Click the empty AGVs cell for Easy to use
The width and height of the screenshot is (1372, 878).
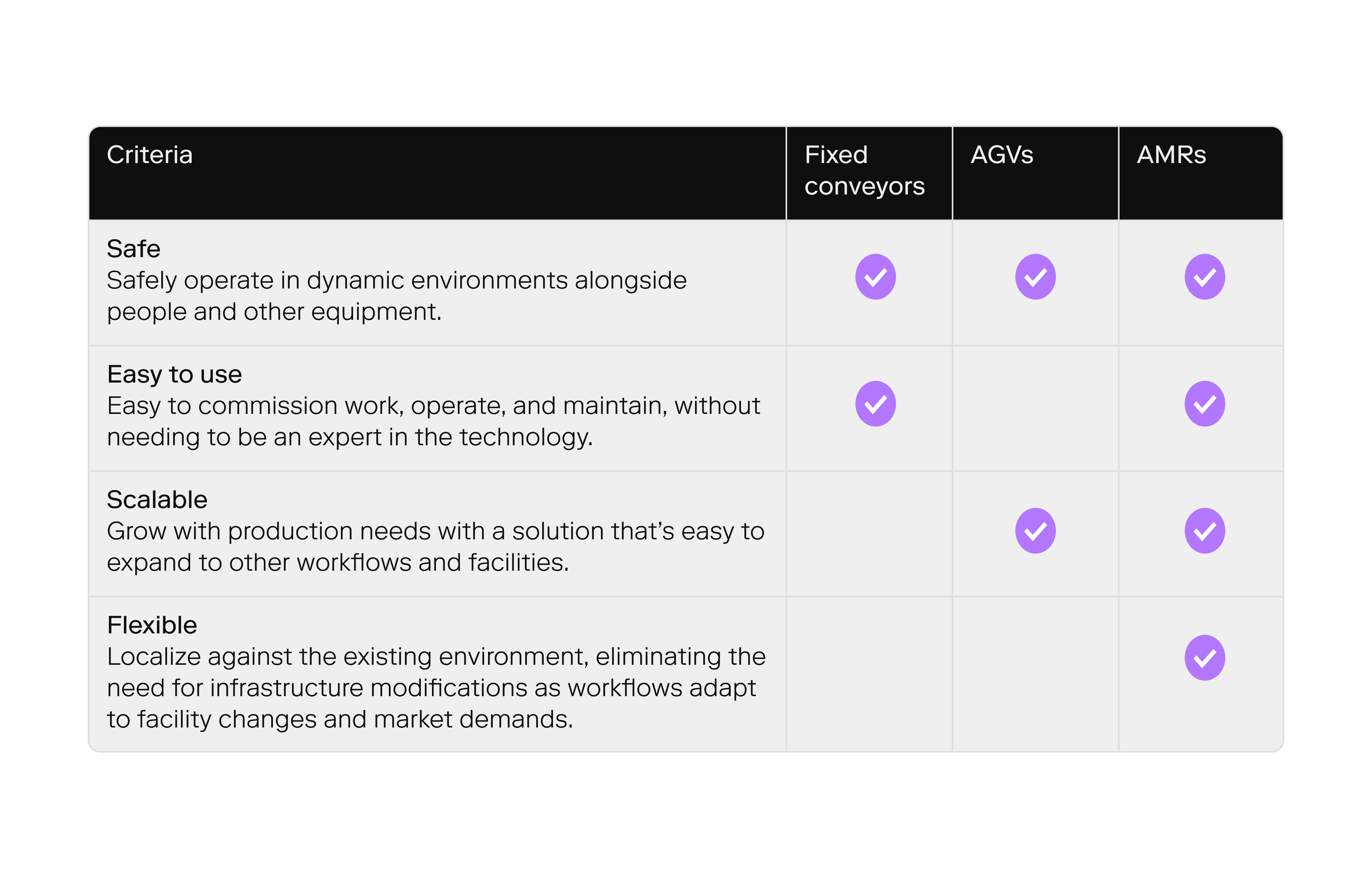1035,408
